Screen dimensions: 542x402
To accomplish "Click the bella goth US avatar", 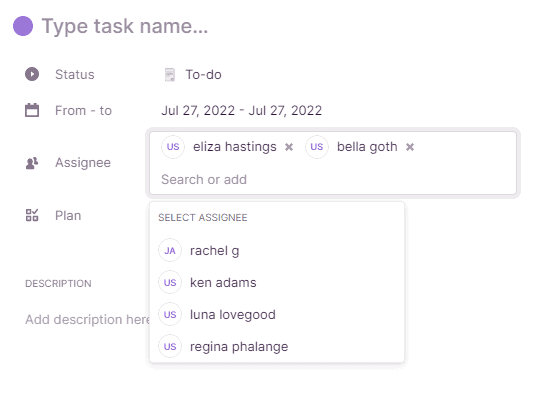I will [x=317, y=147].
